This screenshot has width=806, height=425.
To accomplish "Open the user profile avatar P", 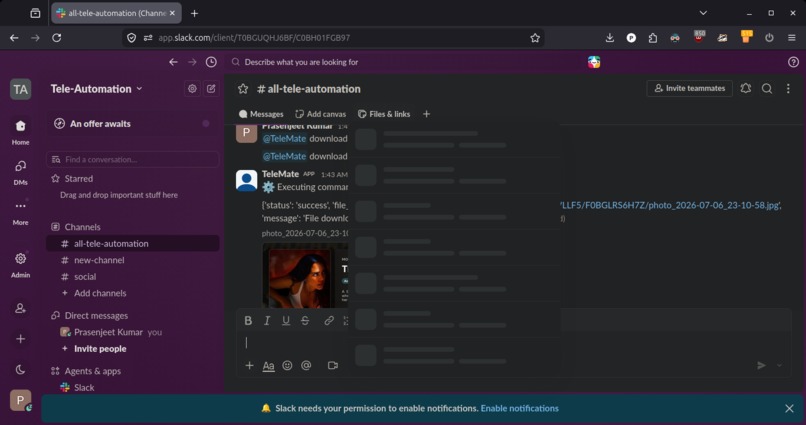I will pos(20,400).
